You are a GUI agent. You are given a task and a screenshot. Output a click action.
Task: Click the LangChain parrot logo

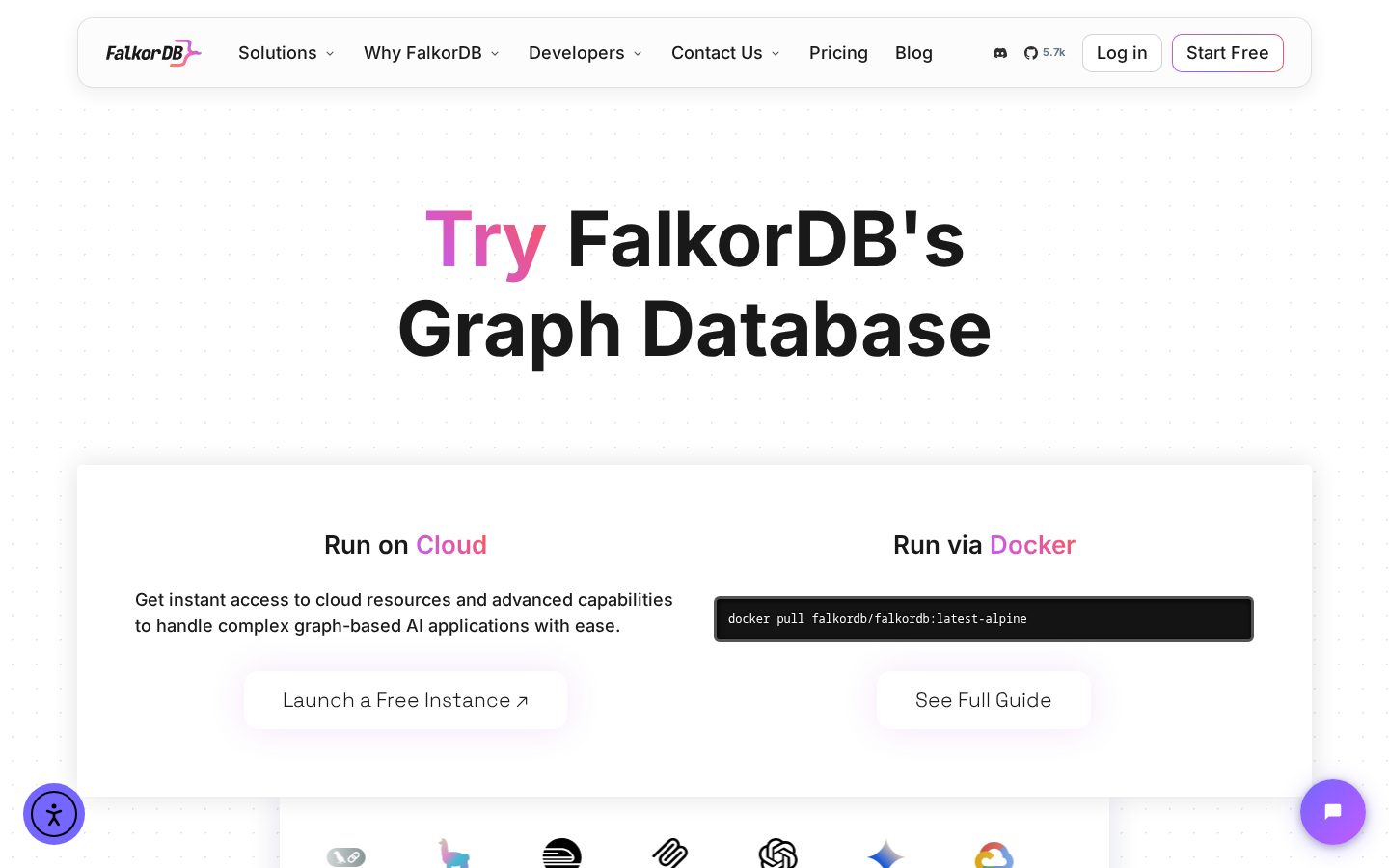click(x=346, y=856)
